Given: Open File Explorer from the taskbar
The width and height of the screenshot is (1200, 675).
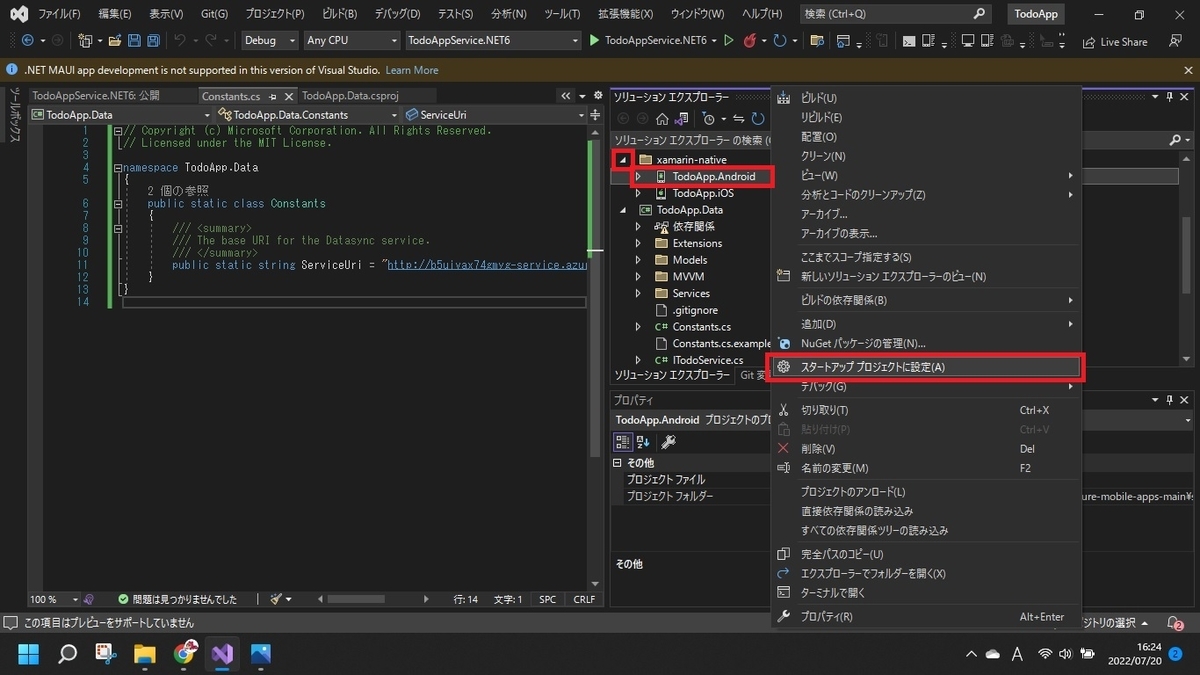Looking at the screenshot, I should click(145, 654).
